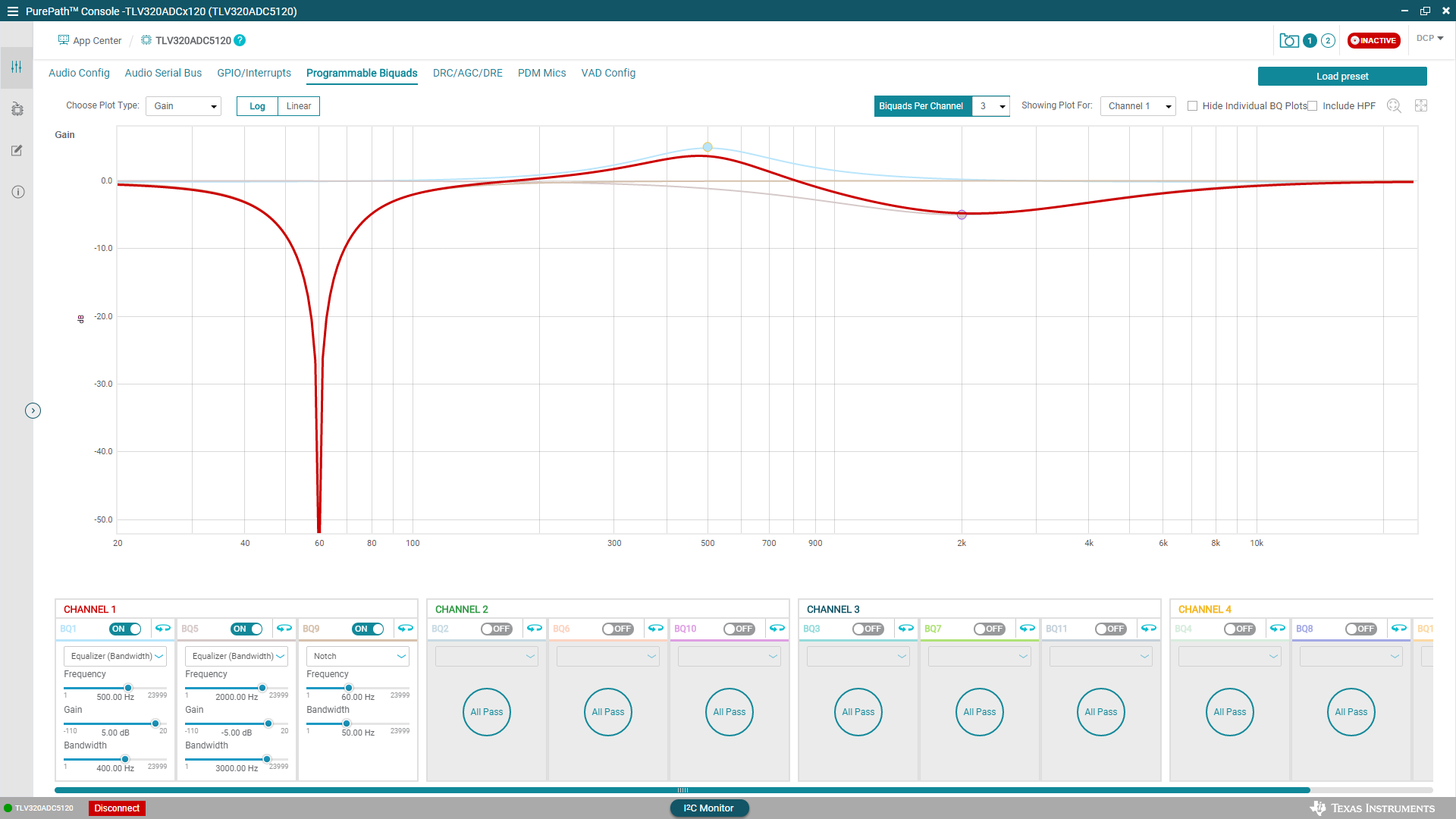Click the zoom magnifier plot icon

tap(1394, 106)
